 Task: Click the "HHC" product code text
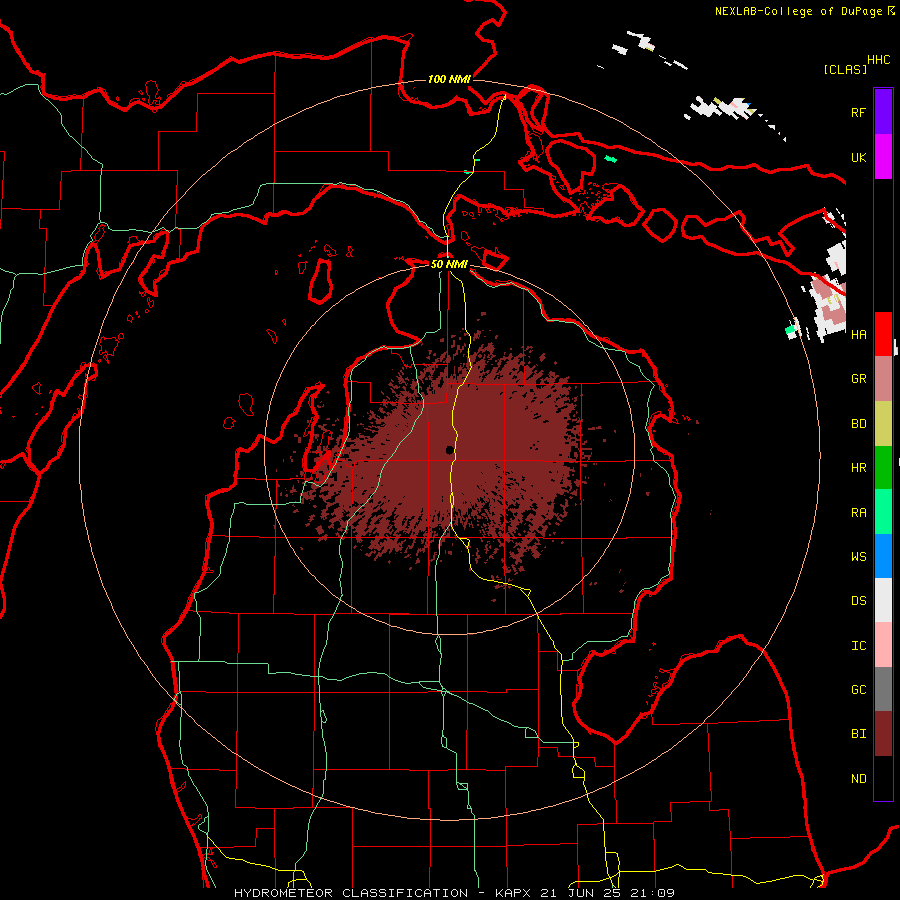pyautogui.click(x=878, y=60)
